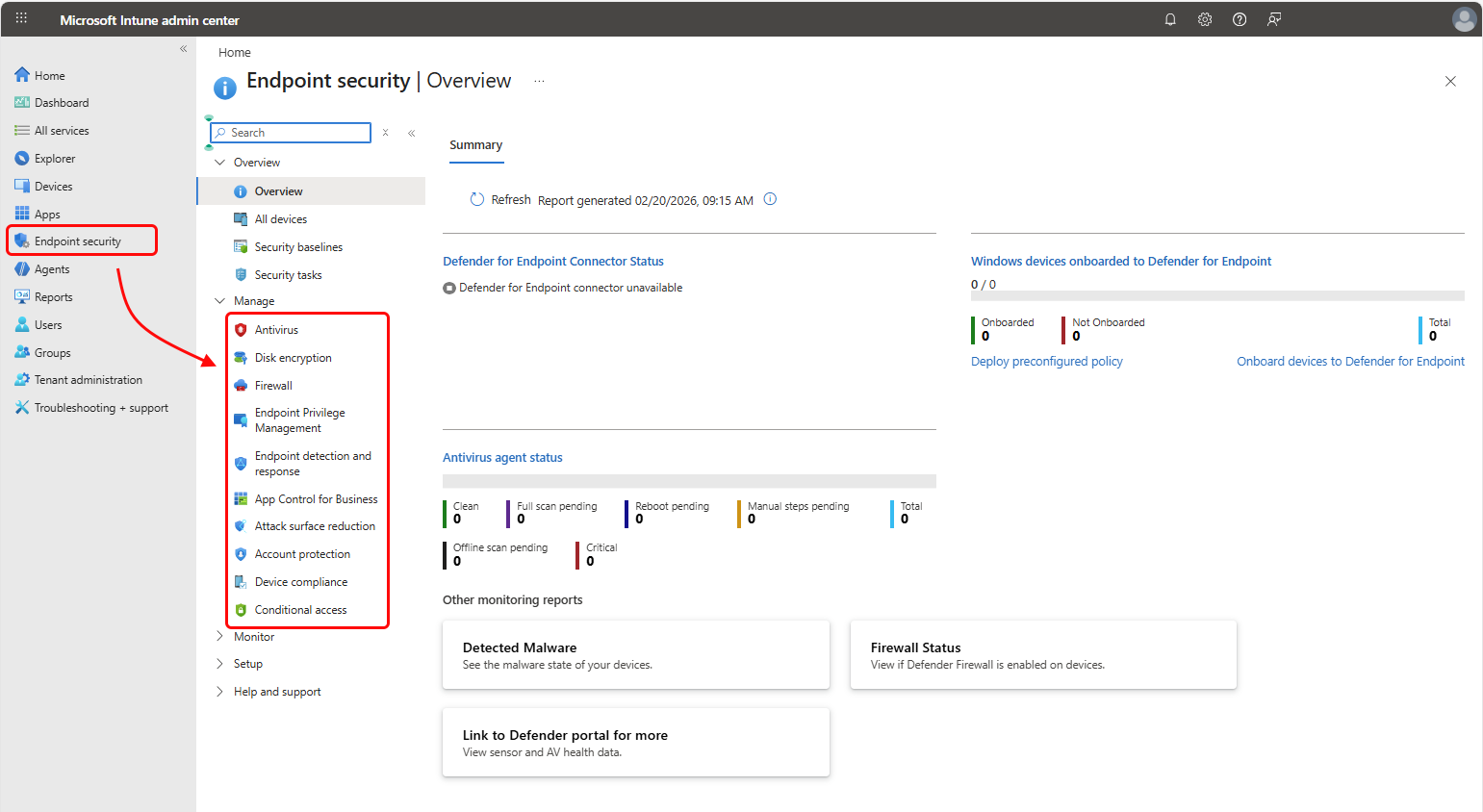The image size is (1483, 812).
Task: Click the Deploy preconfigured policy link
Action: click(x=1047, y=361)
